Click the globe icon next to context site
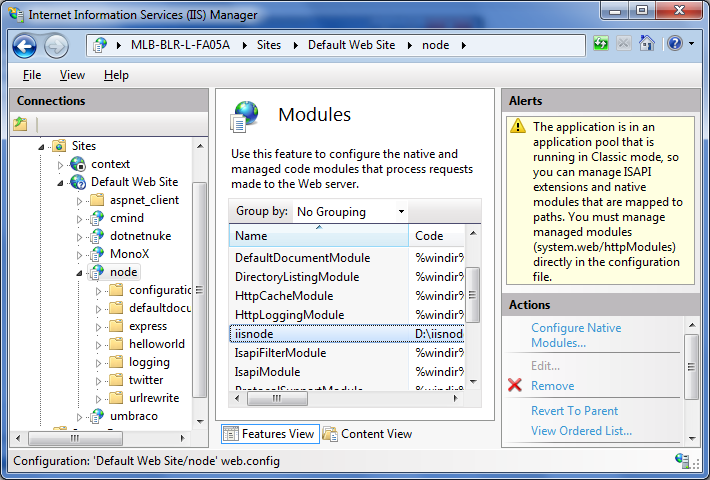This screenshot has height=480, width=710. coord(78,164)
